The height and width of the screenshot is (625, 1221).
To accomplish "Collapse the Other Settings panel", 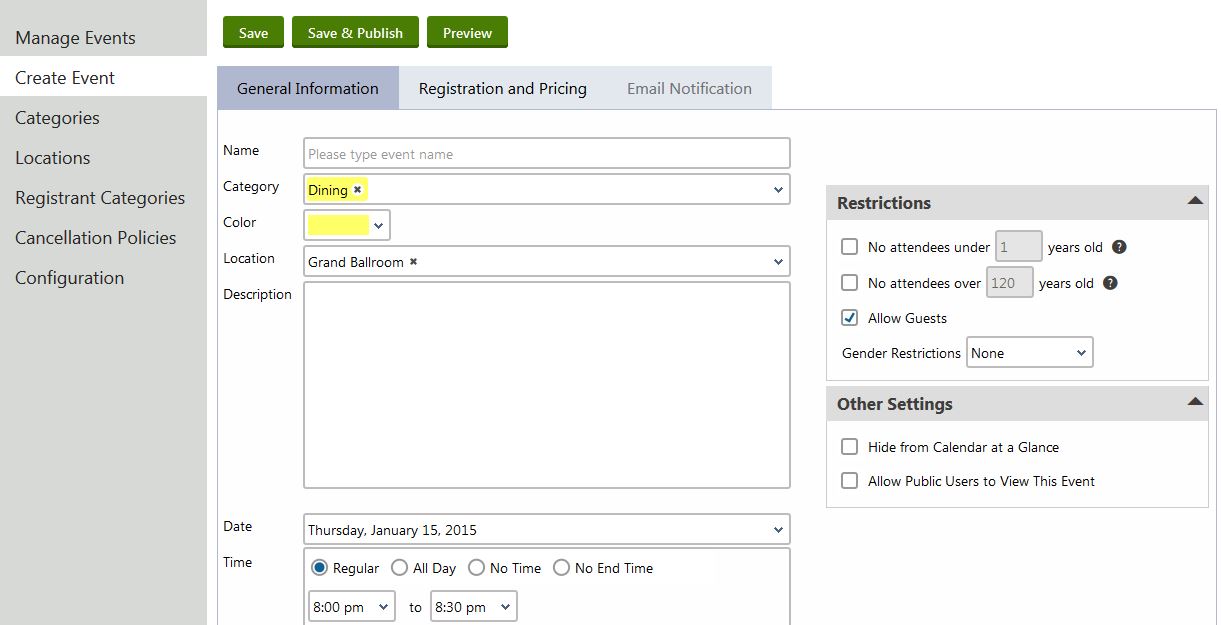I will [x=1194, y=403].
